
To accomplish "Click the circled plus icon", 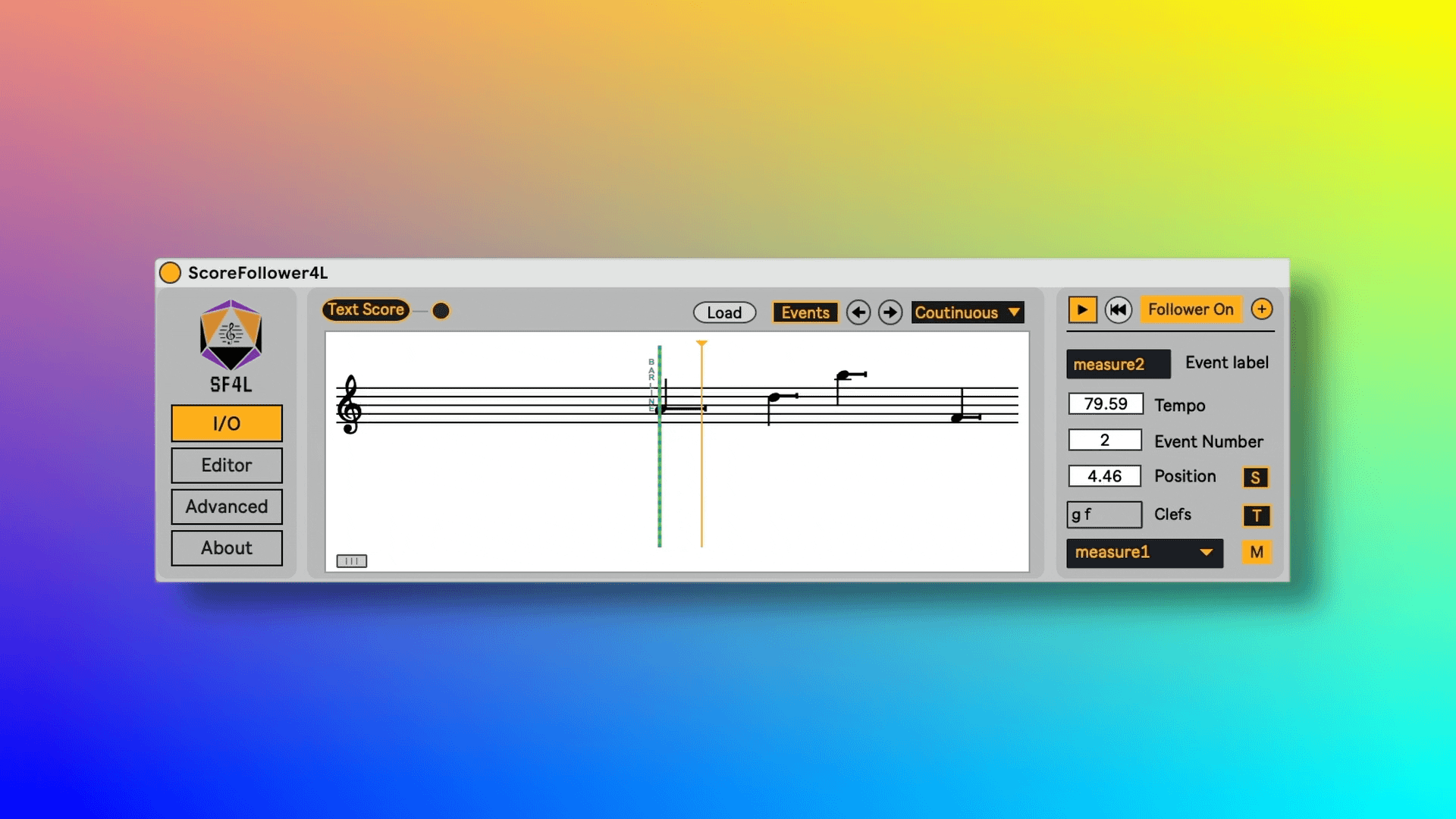I will pyautogui.click(x=1261, y=309).
